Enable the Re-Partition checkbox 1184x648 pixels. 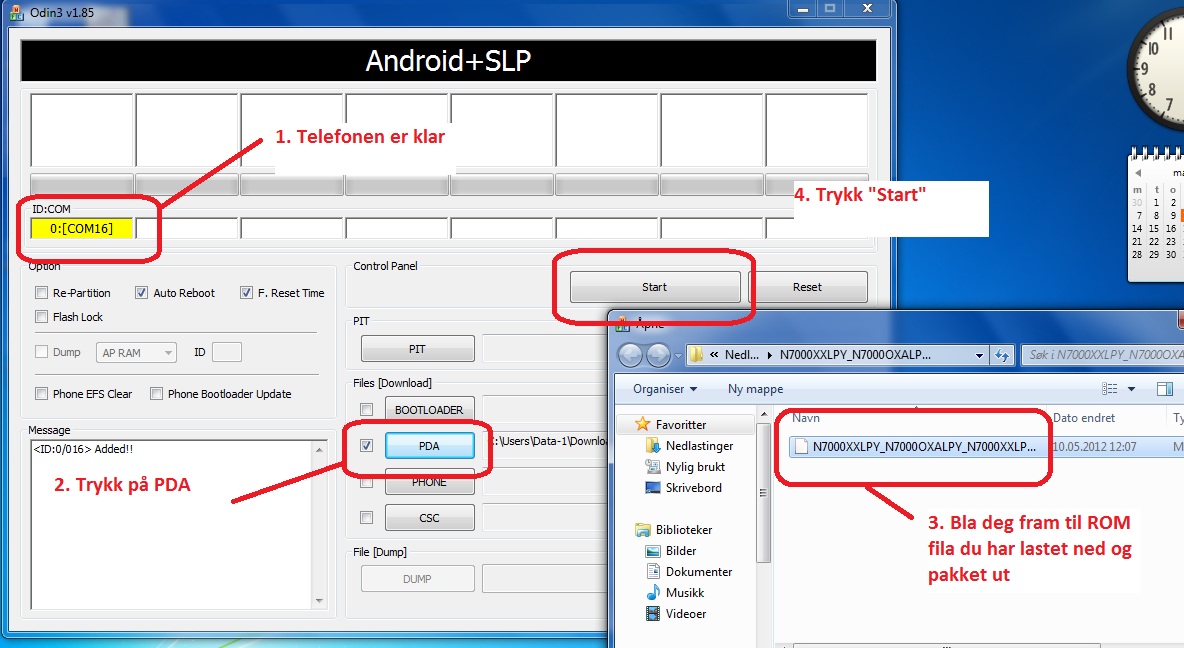(42, 293)
